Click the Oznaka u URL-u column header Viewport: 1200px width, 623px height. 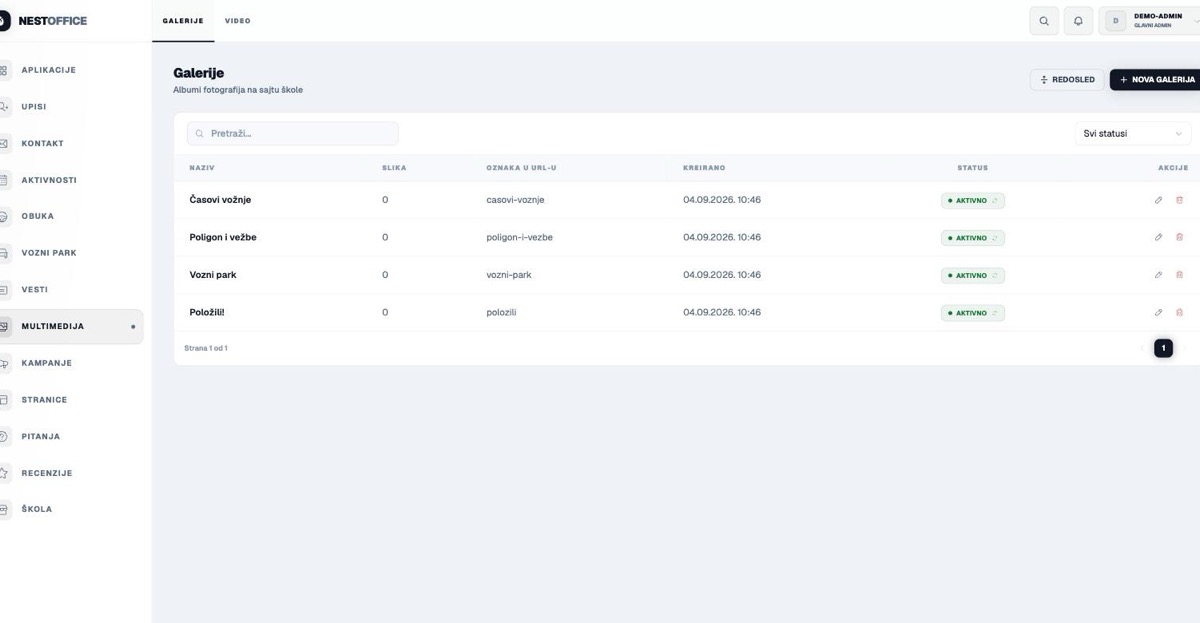(521, 168)
